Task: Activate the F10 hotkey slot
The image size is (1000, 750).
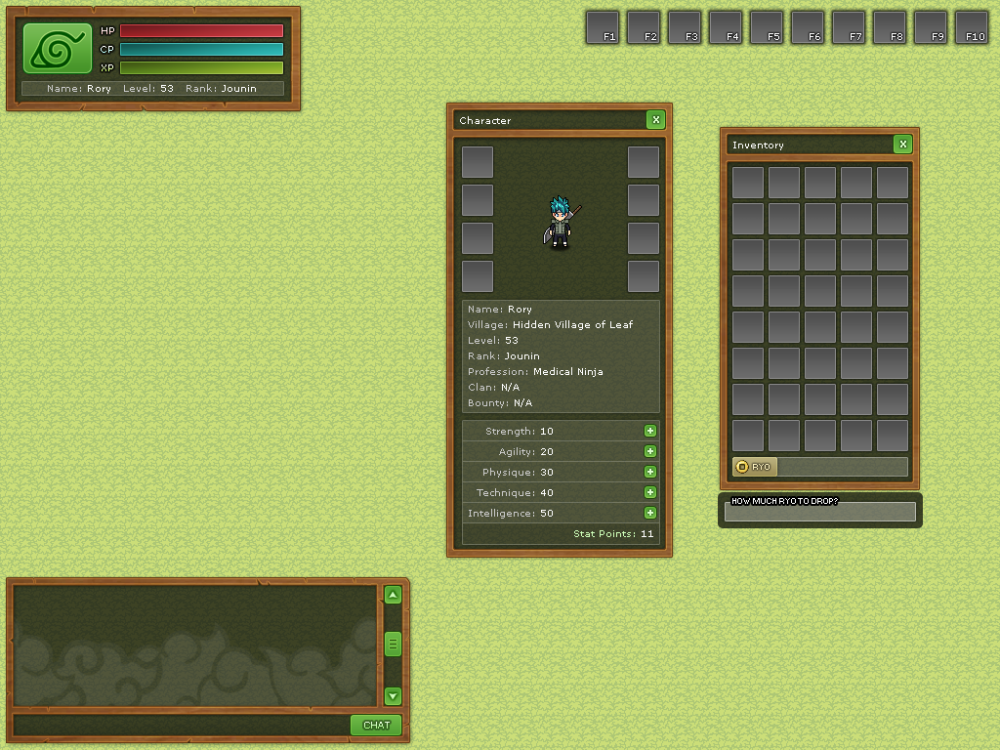Action: click(x=971, y=27)
